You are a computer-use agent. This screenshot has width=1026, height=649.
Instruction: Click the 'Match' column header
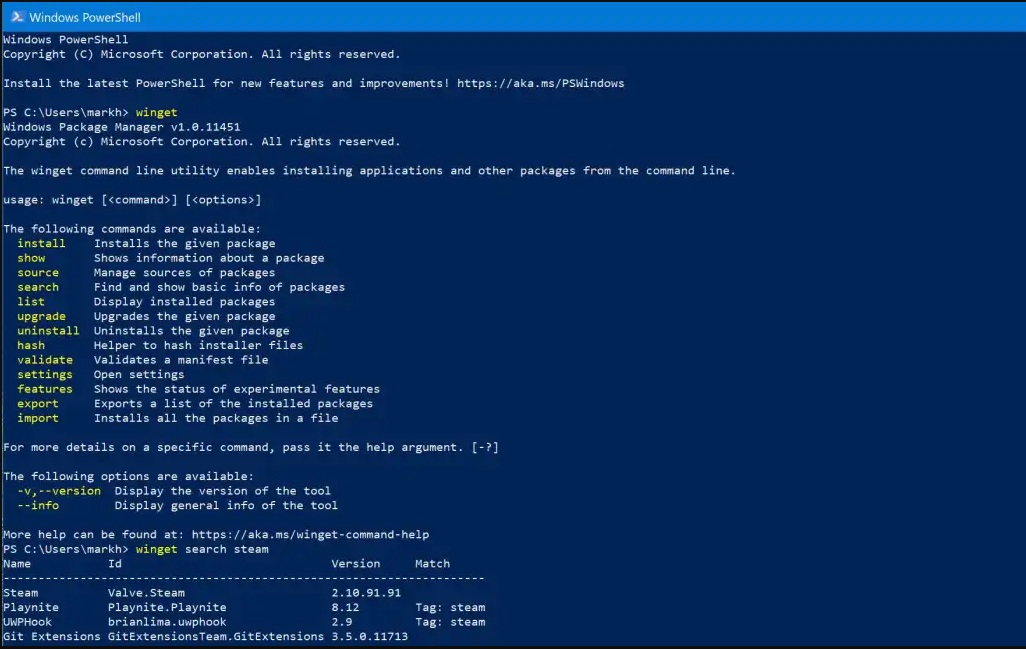(433, 563)
